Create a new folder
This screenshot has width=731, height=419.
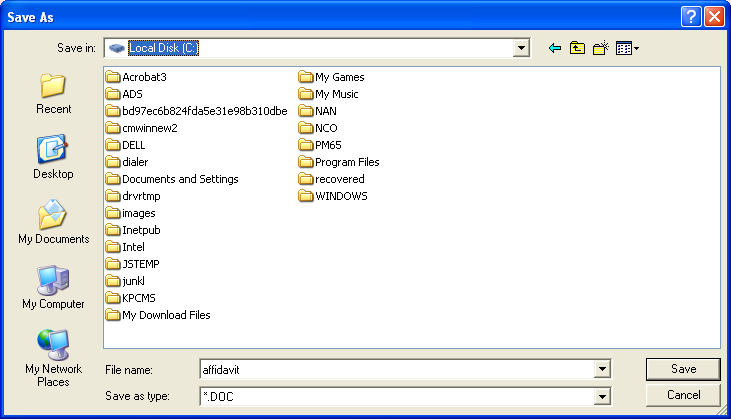coord(600,47)
